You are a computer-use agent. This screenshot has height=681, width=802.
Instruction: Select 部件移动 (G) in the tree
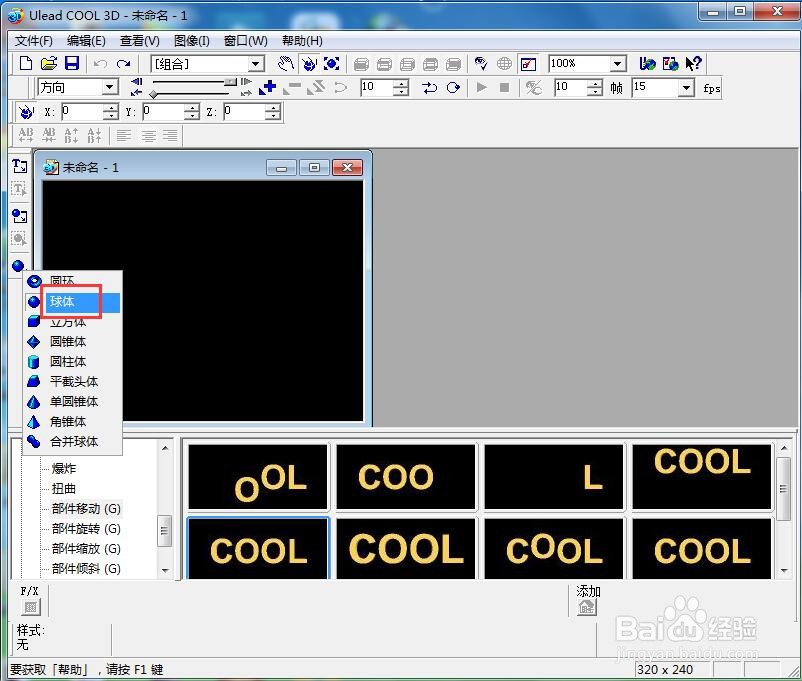[x=86, y=509]
